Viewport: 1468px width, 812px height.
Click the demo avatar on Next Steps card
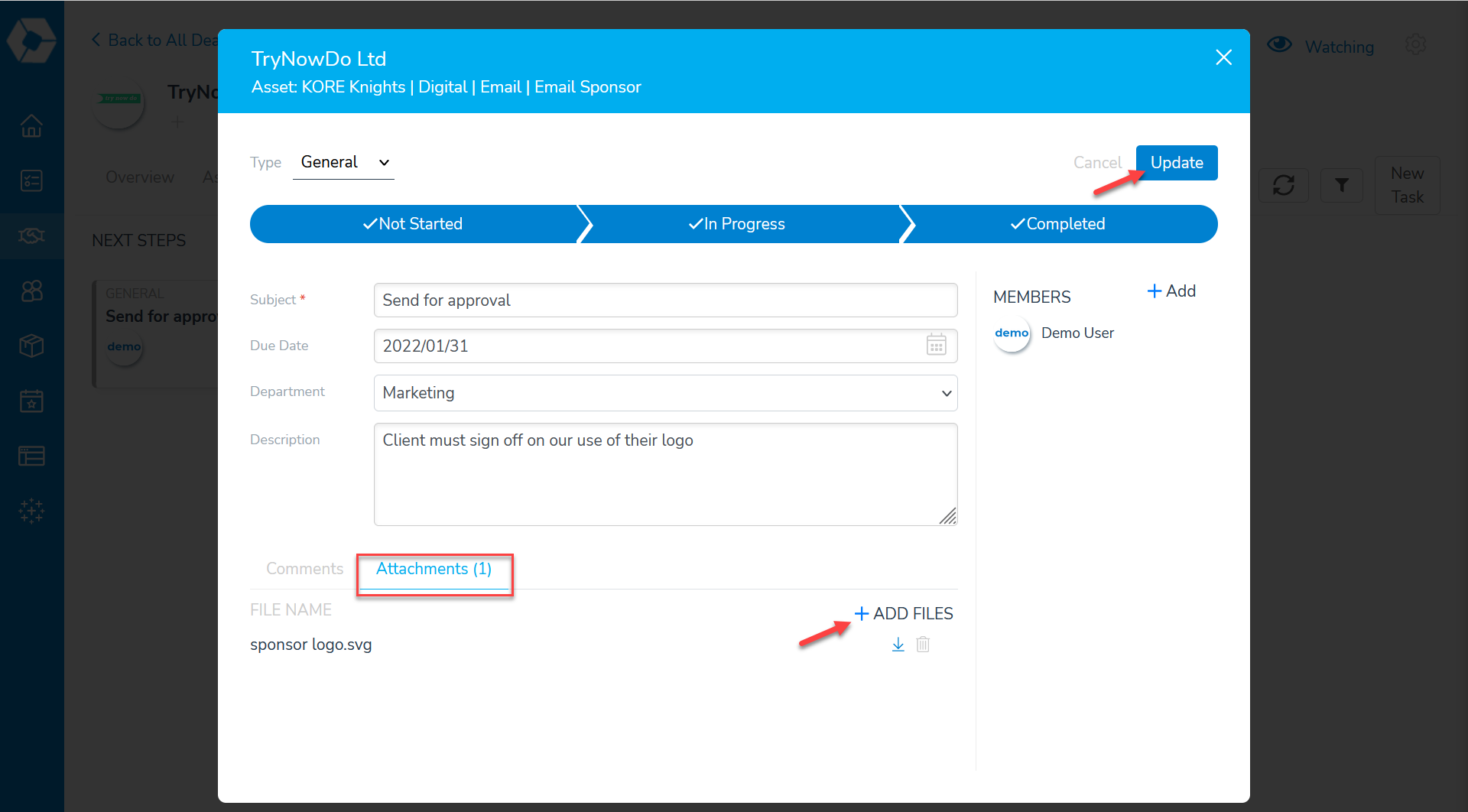(x=124, y=347)
